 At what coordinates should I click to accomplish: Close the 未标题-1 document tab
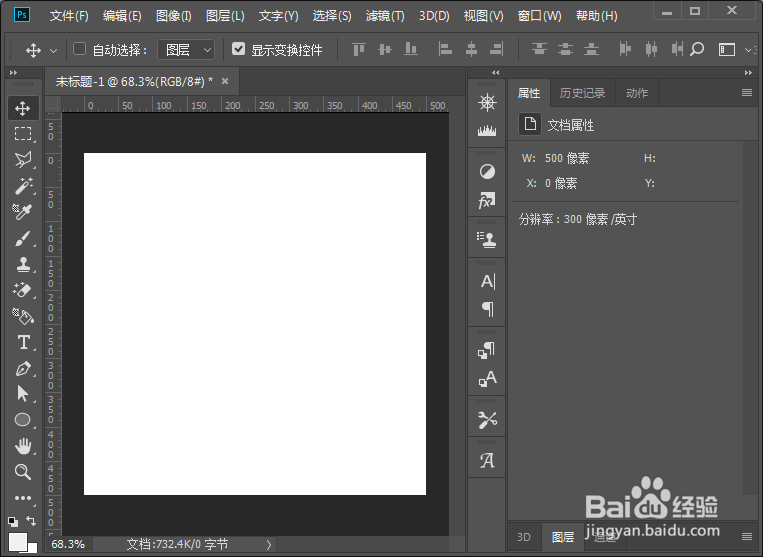pos(225,81)
